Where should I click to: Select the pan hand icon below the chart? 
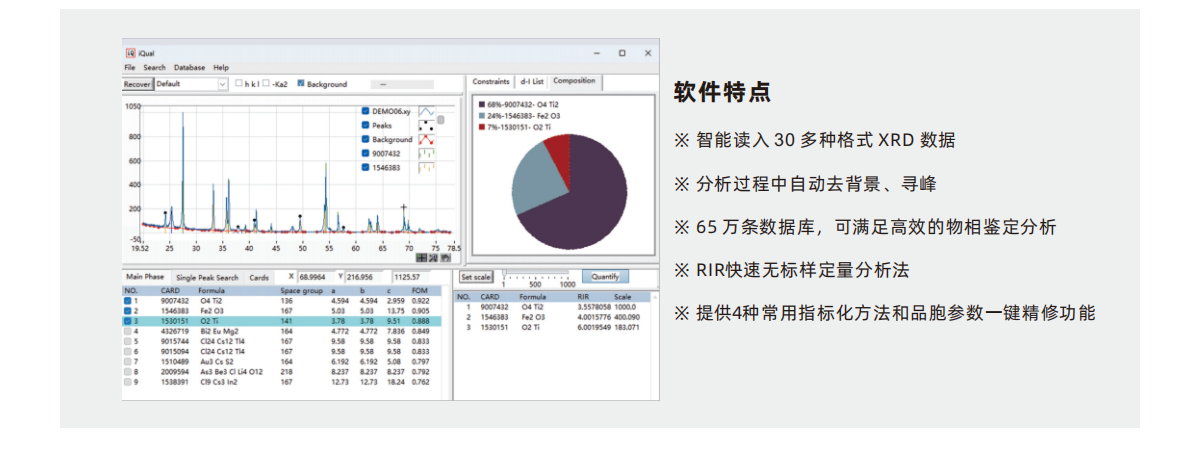[444, 257]
